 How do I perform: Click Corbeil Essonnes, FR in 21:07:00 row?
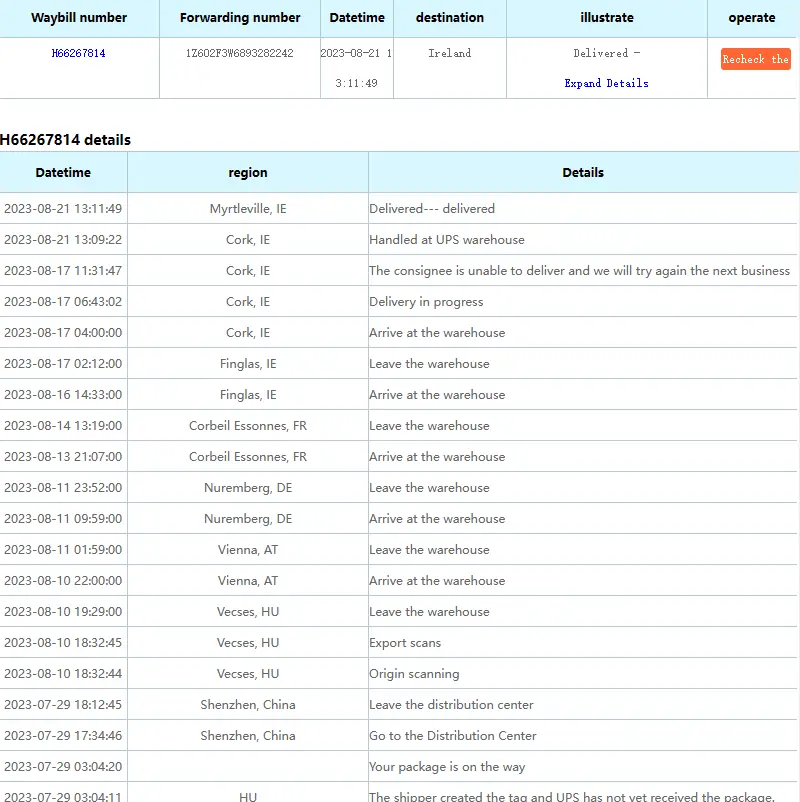pos(248,457)
